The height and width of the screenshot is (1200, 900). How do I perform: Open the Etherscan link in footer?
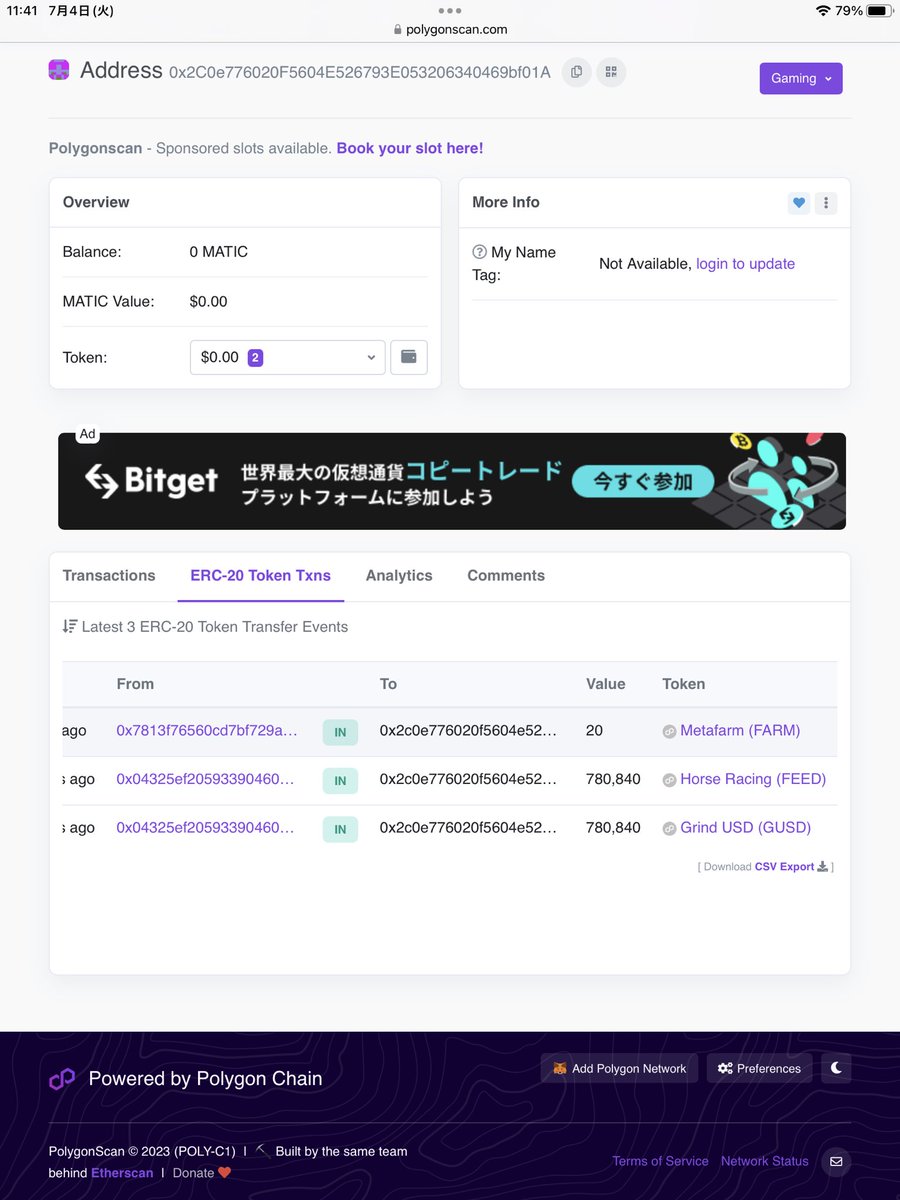click(x=122, y=1173)
